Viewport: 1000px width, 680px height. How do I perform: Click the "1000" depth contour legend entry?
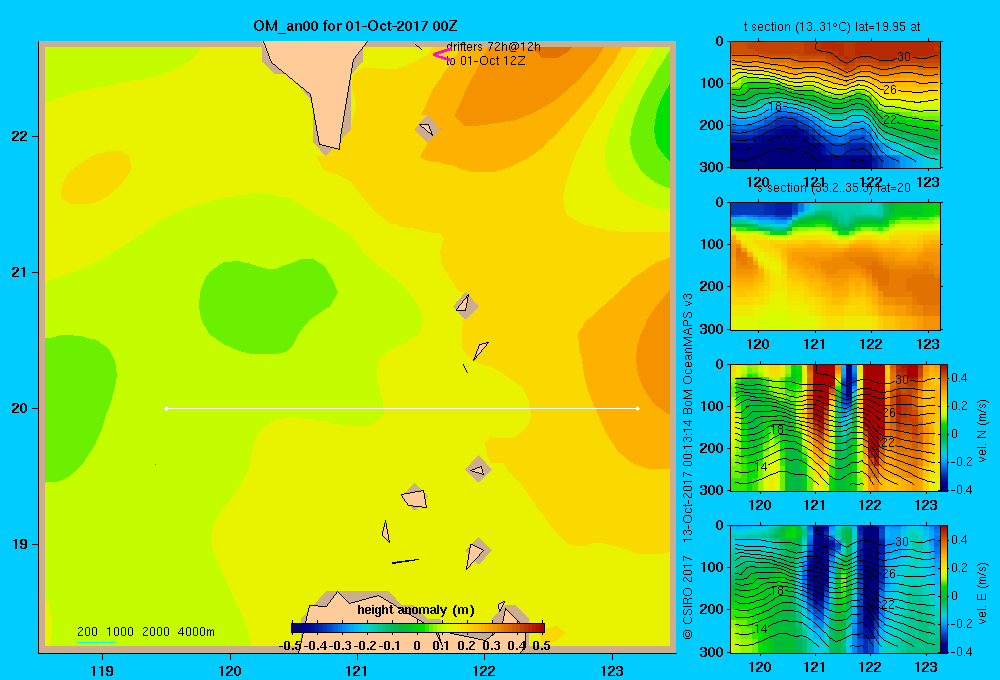pyautogui.click(x=120, y=632)
